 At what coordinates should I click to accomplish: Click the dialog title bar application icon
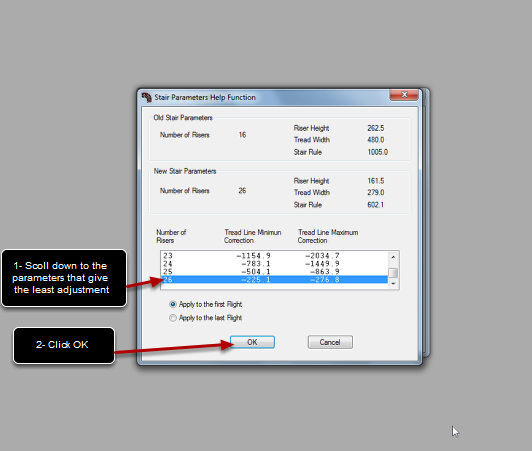coord(147,97)
